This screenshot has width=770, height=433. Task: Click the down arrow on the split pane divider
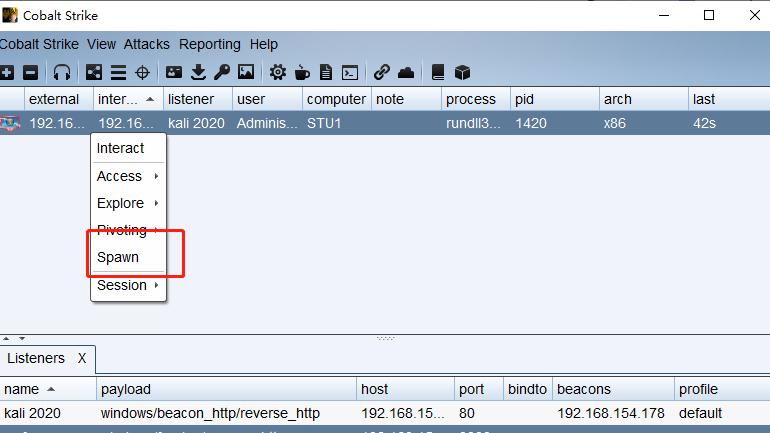click(x=22, y=338)
